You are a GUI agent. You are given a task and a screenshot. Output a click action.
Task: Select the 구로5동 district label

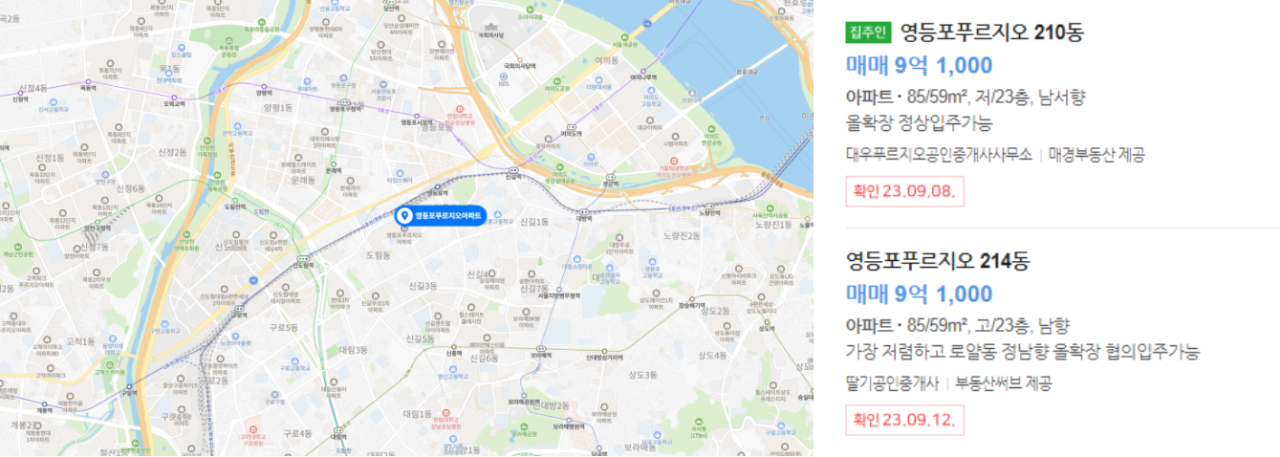[x=283, y=328]
